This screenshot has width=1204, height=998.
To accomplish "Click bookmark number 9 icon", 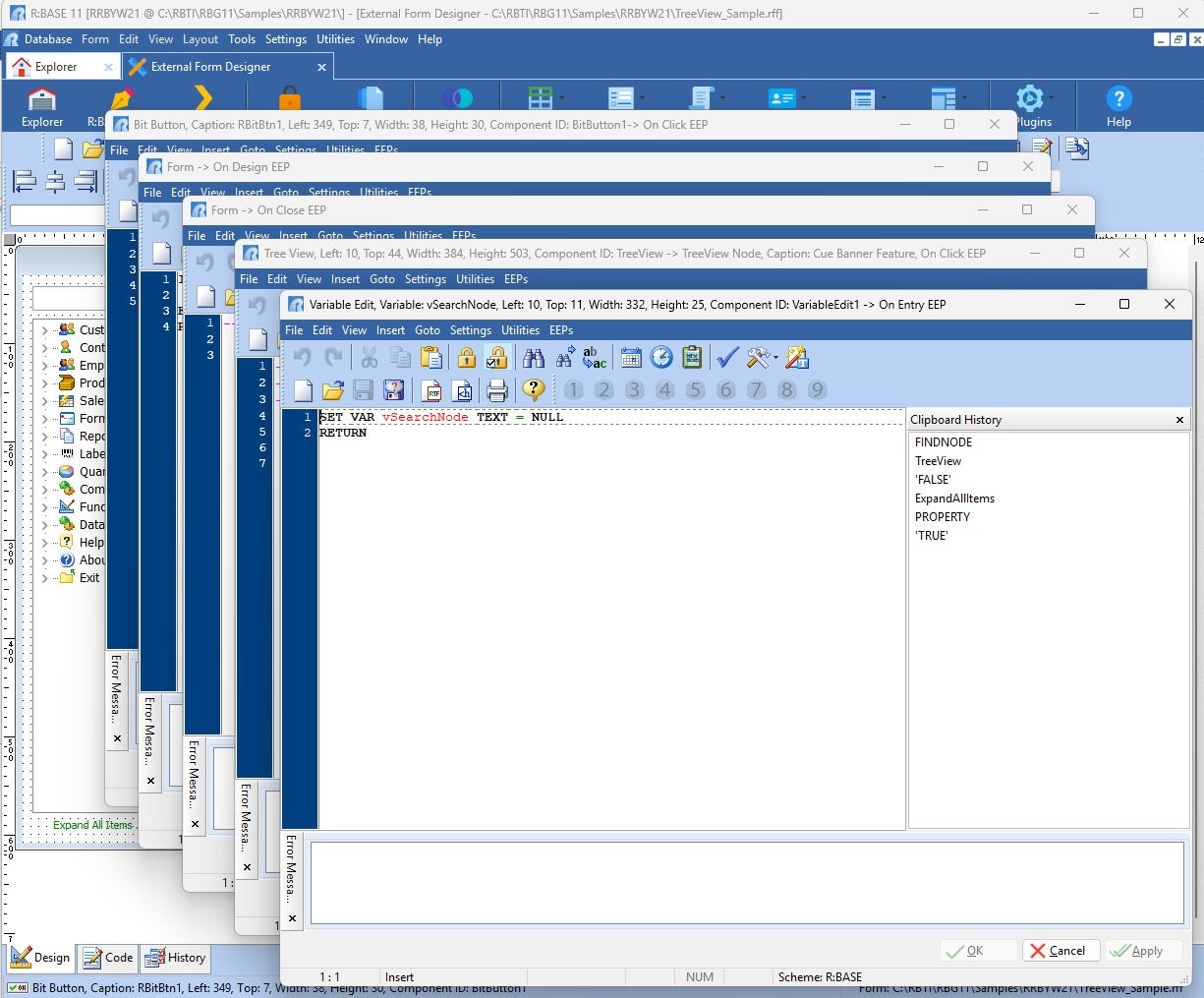I will (817, 390).
